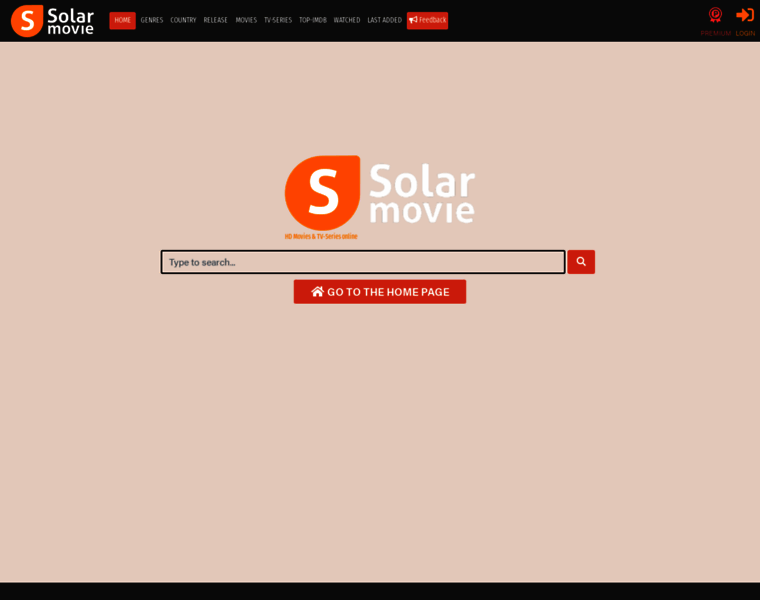Click the Go To The Home Page button

point(380,292)
